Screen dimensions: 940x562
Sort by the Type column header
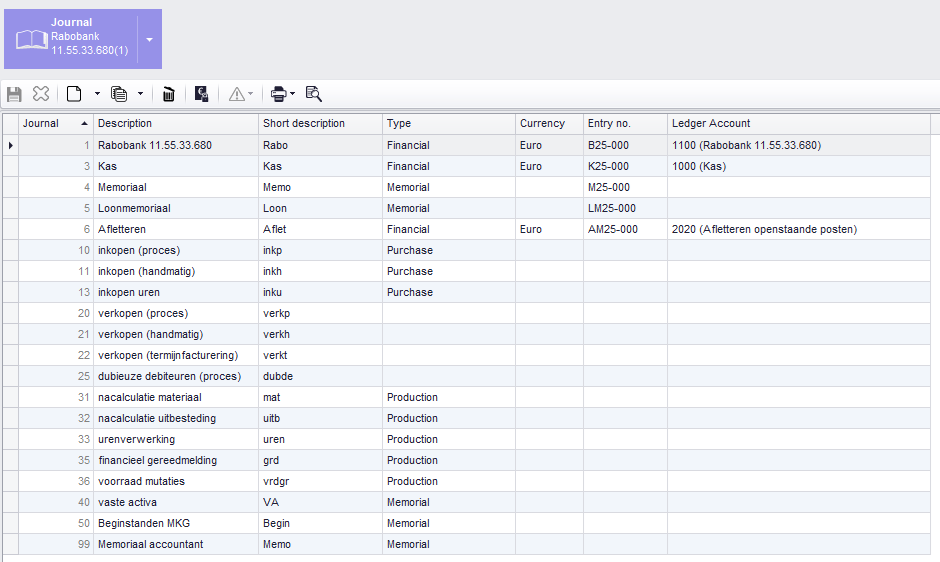coord(449,124)
